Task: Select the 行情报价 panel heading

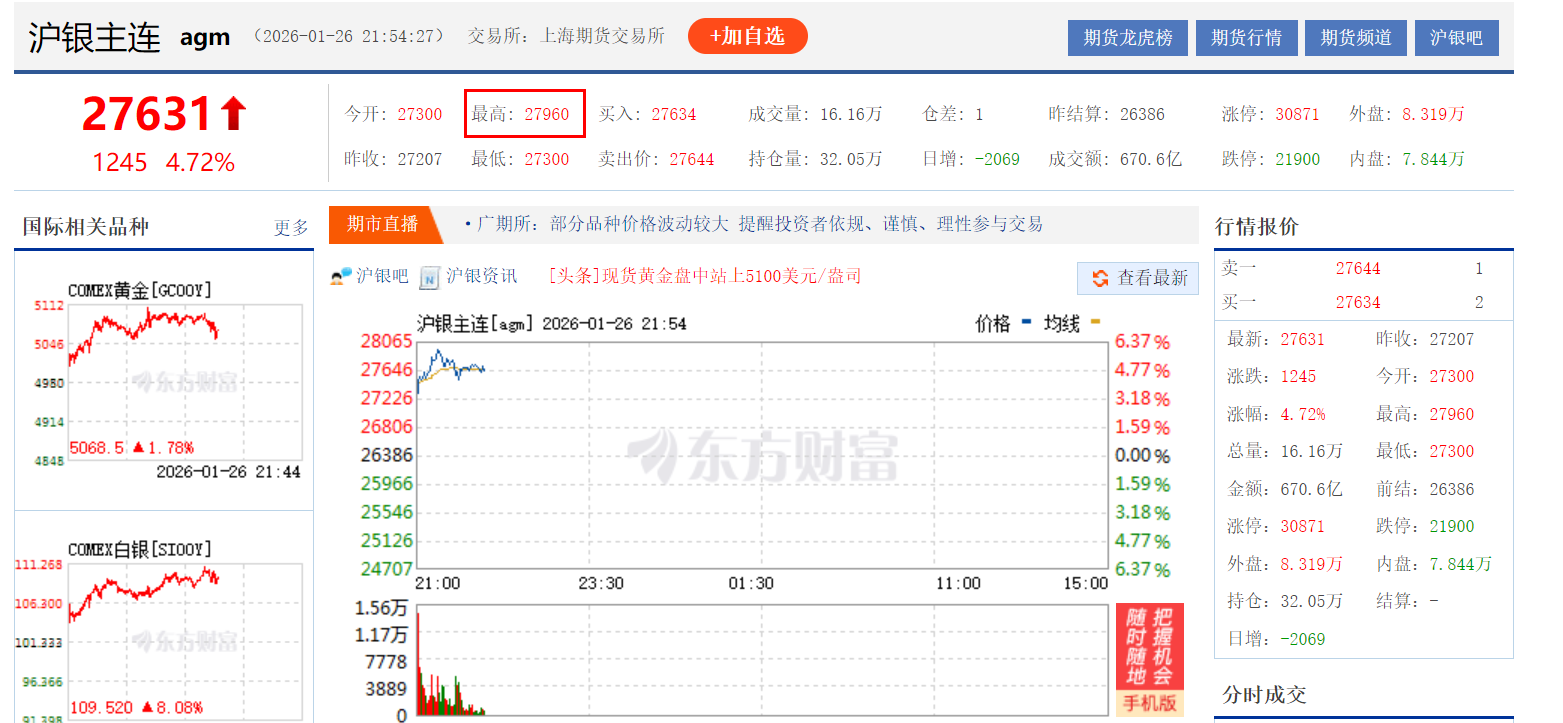Action: tap(1257, 227)
